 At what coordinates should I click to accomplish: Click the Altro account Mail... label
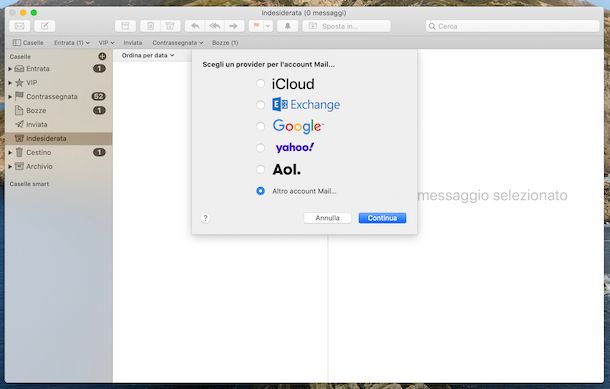pos(304,191)
